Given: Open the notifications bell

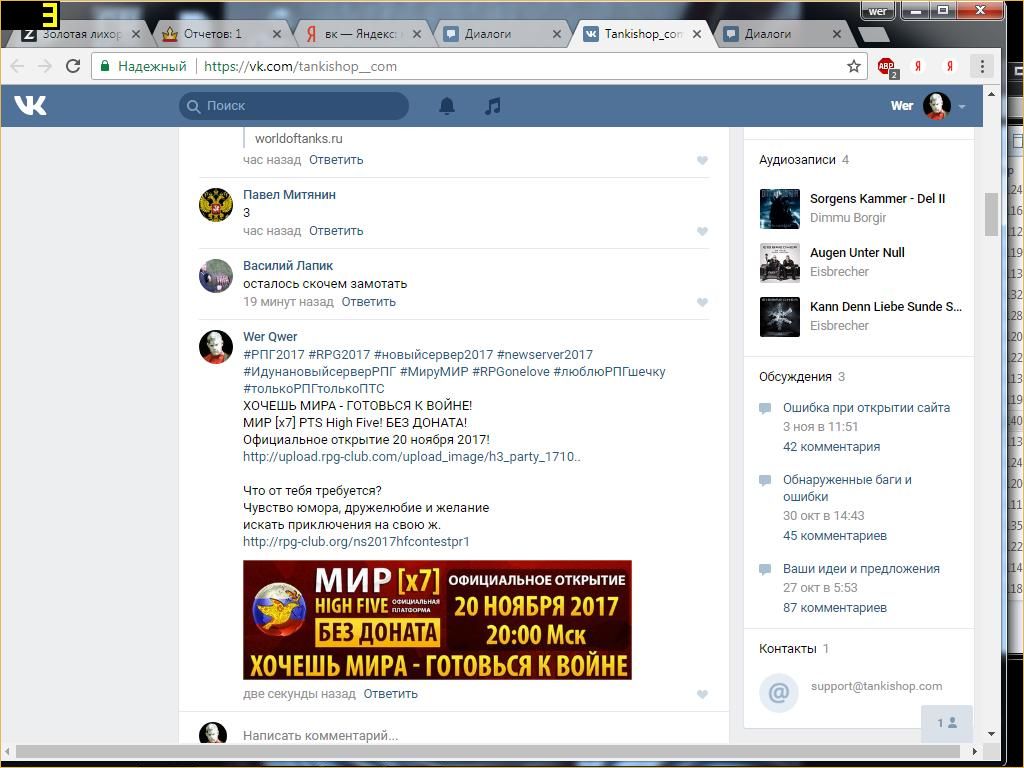Looking at the screenshot, I should click(447, 106).
